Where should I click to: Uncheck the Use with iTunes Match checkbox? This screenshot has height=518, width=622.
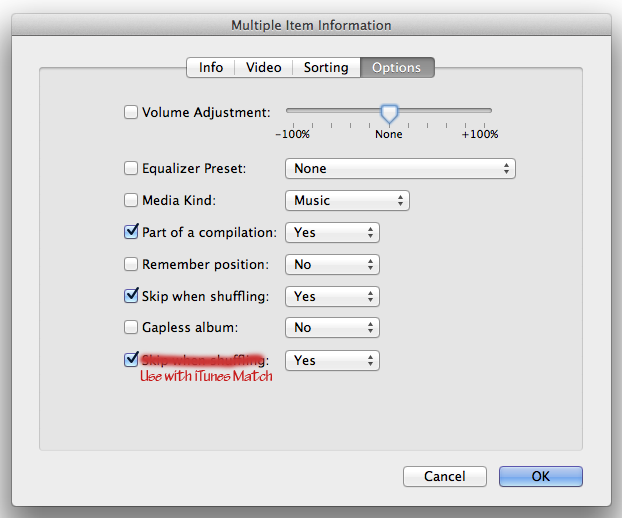tap(131, 359)
